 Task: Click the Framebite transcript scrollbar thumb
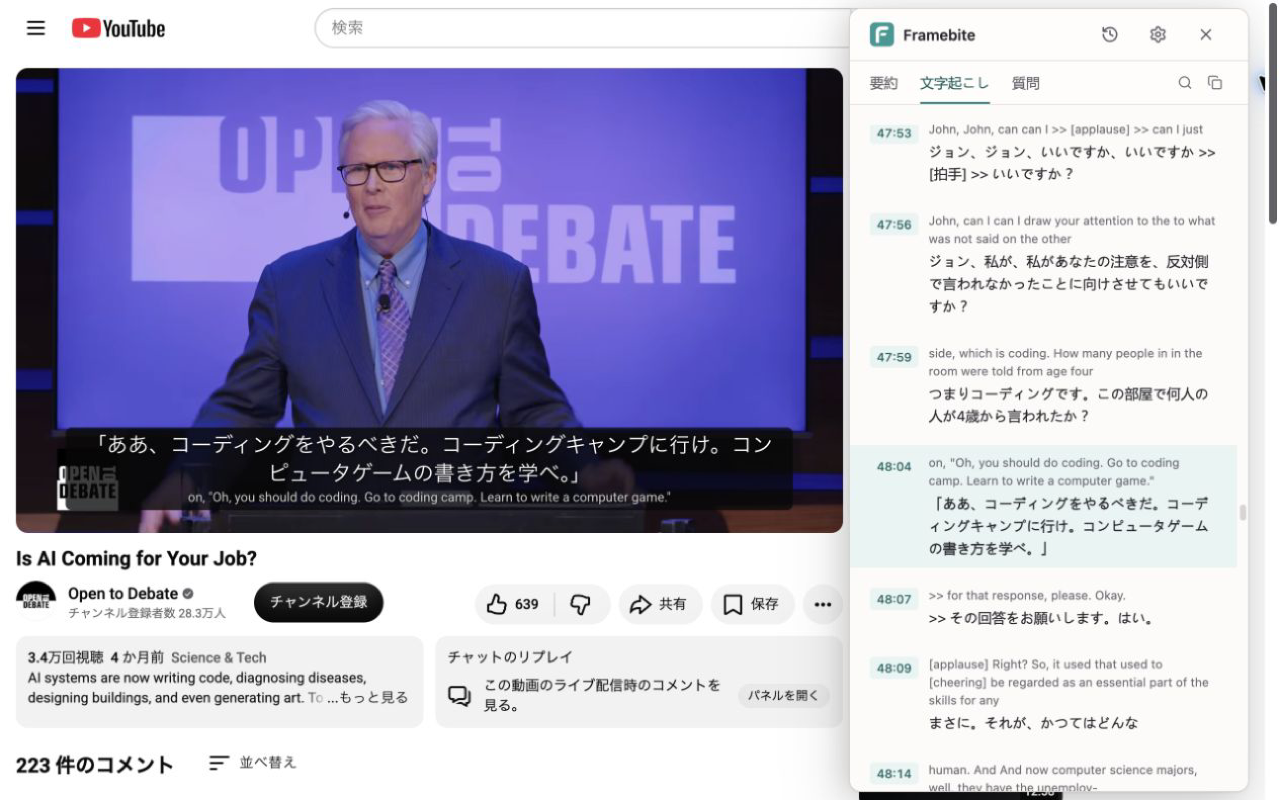coord(1243,513)
